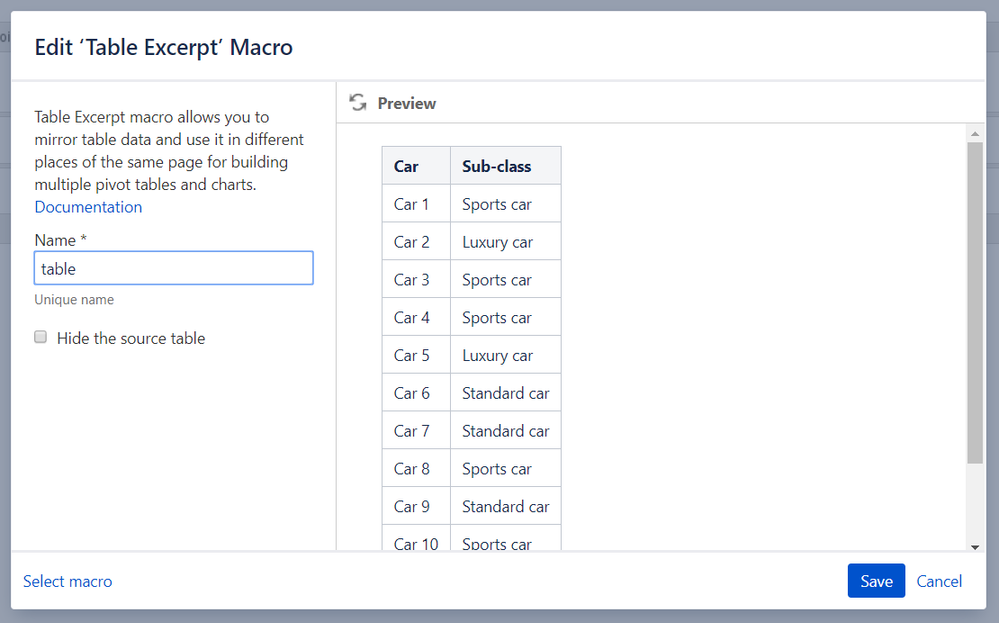
Task: Click the Cancel link
Action: [x=939, y=581]
